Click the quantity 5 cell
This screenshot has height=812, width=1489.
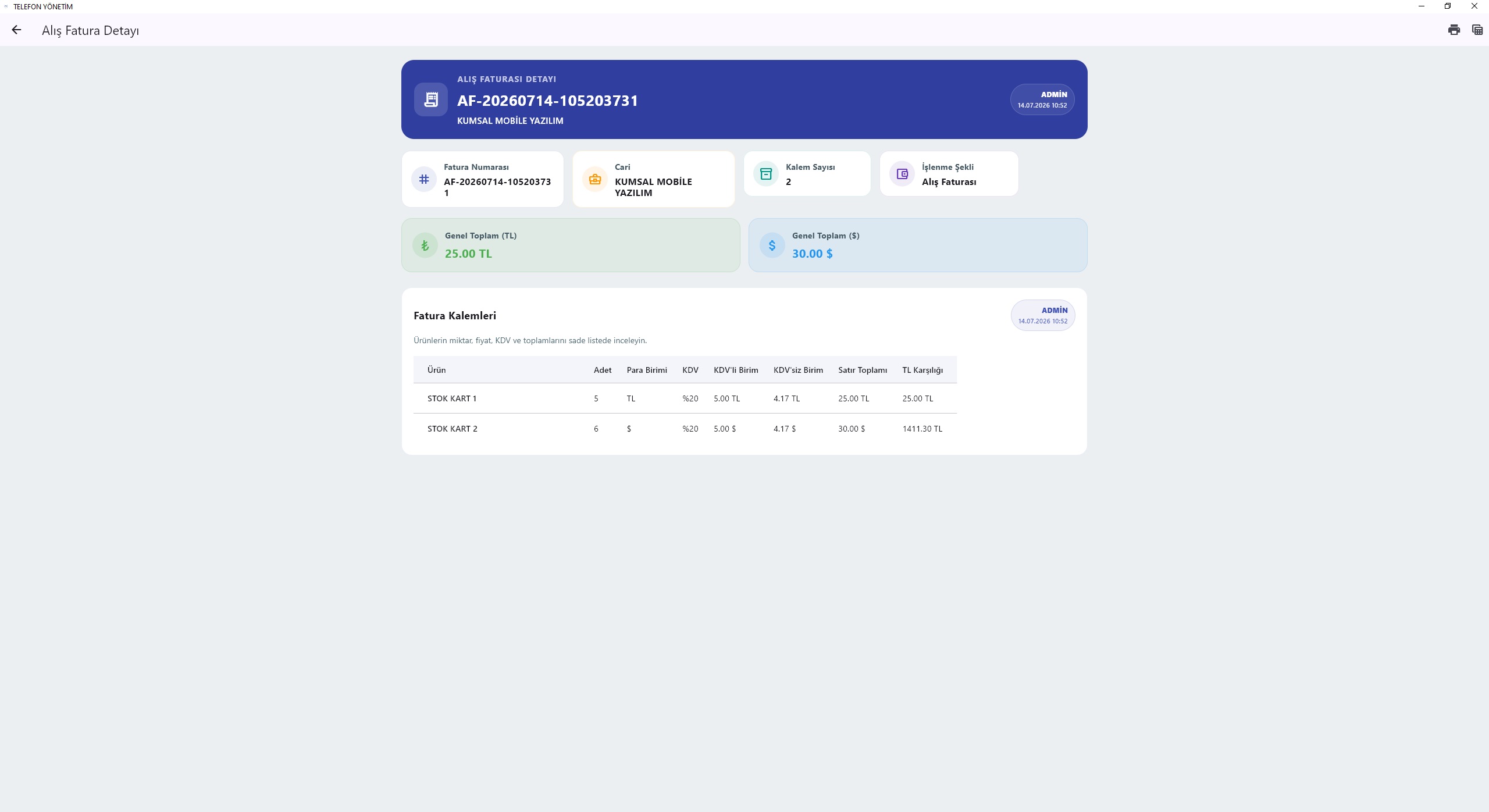click(x=596, y=398)
